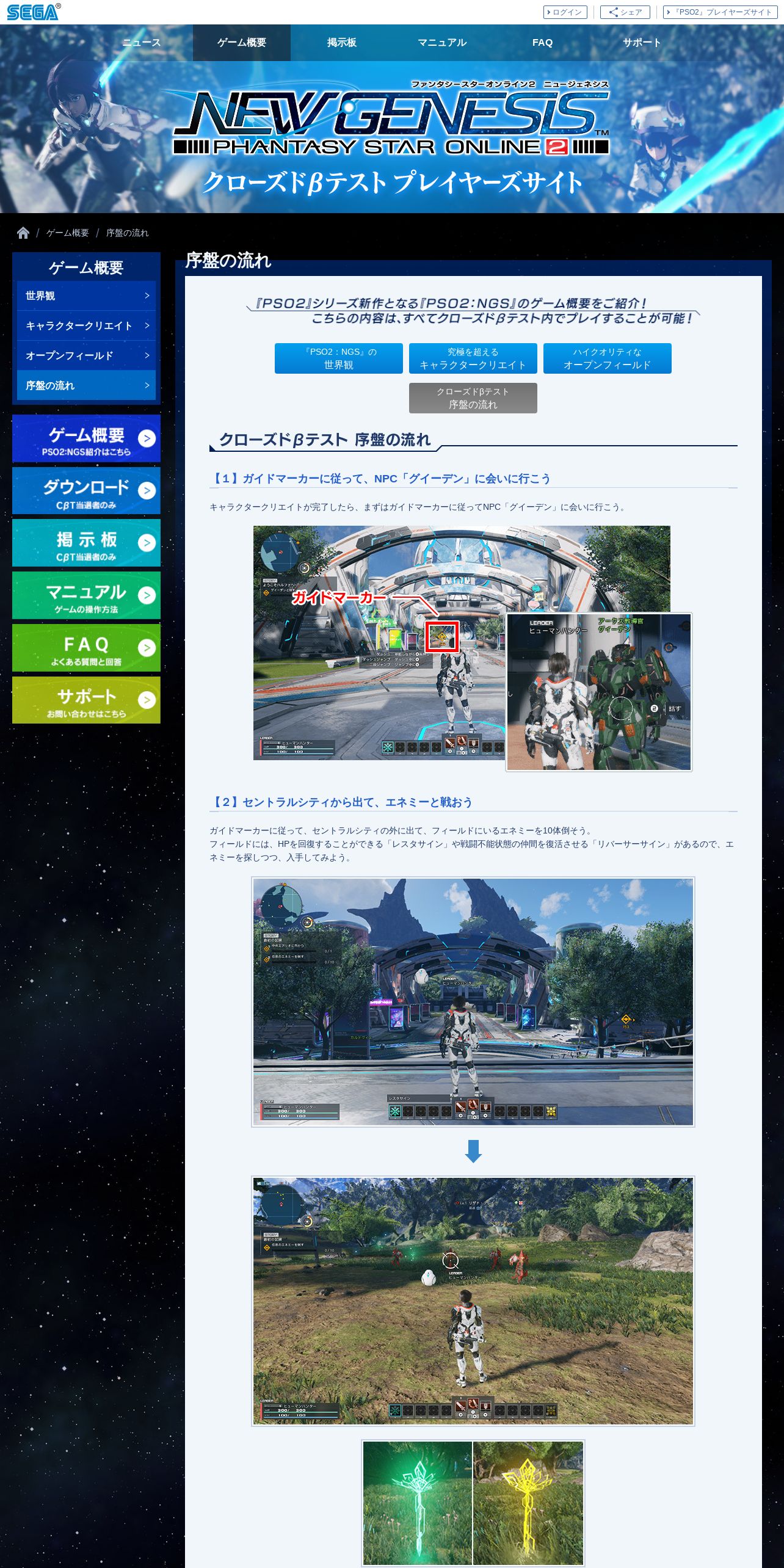Click the guide marker gameplay screenshot

point(379,643)
